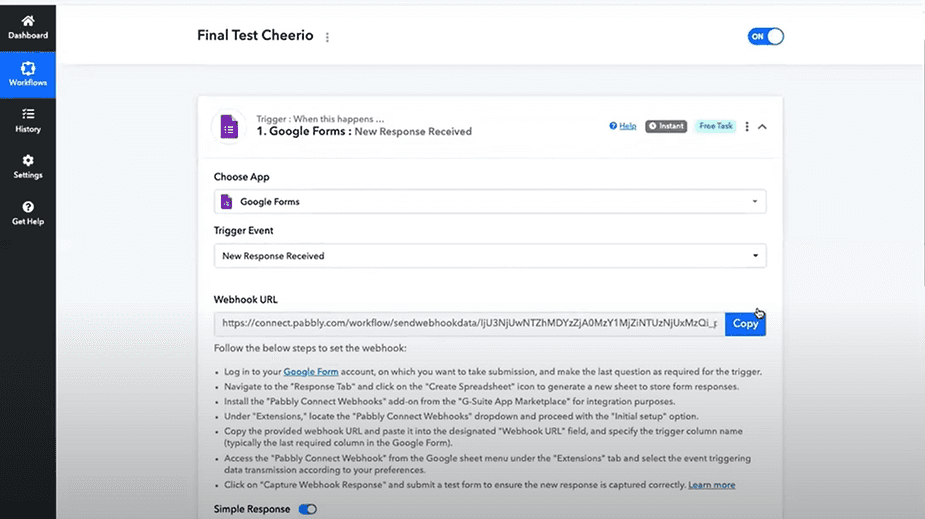Open three-dot menu beside workflow title
Viewport: 925px width, 519px height.
[327, 37]
